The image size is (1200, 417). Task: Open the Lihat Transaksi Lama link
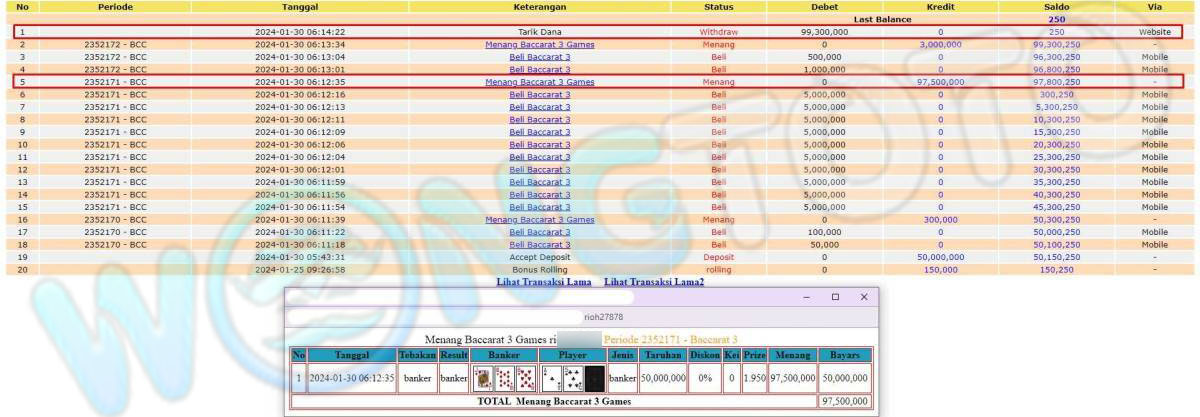(x=543, y=283)
